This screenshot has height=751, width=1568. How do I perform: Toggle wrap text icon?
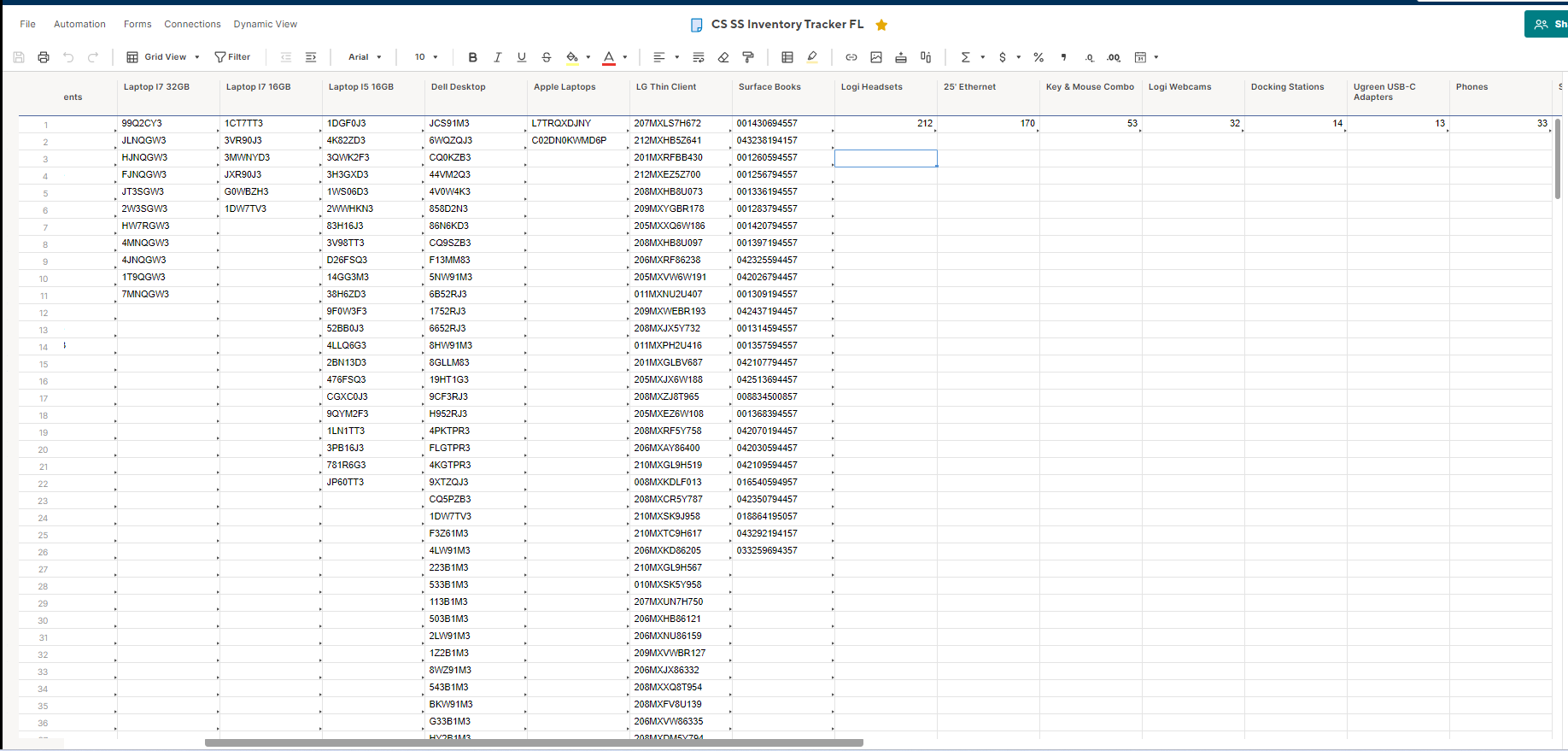point(699,57)
